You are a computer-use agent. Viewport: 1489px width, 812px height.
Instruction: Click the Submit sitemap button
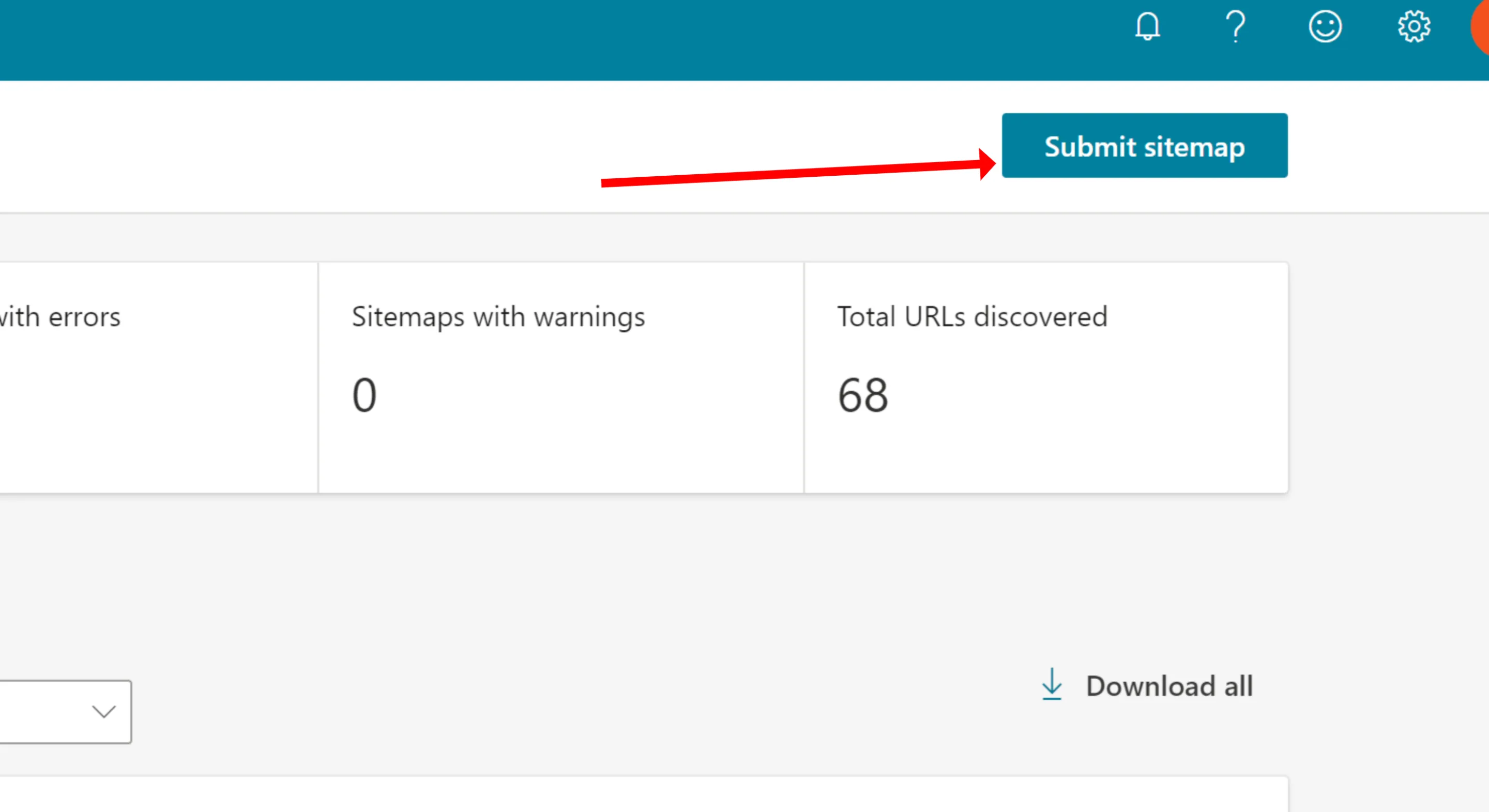click(x=1145, y=146)
